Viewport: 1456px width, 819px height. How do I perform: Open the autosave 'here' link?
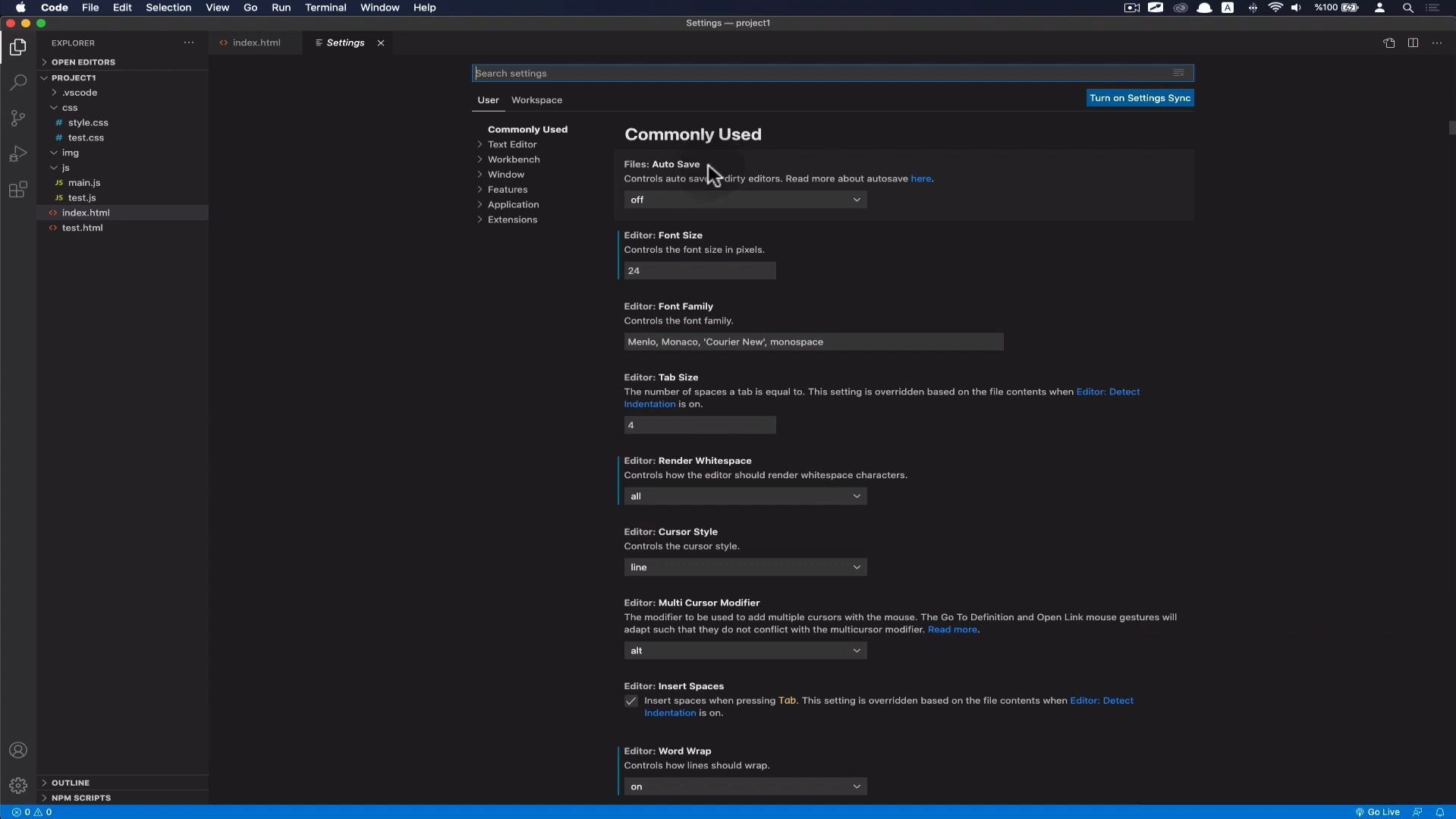click(x=920, y=179)
